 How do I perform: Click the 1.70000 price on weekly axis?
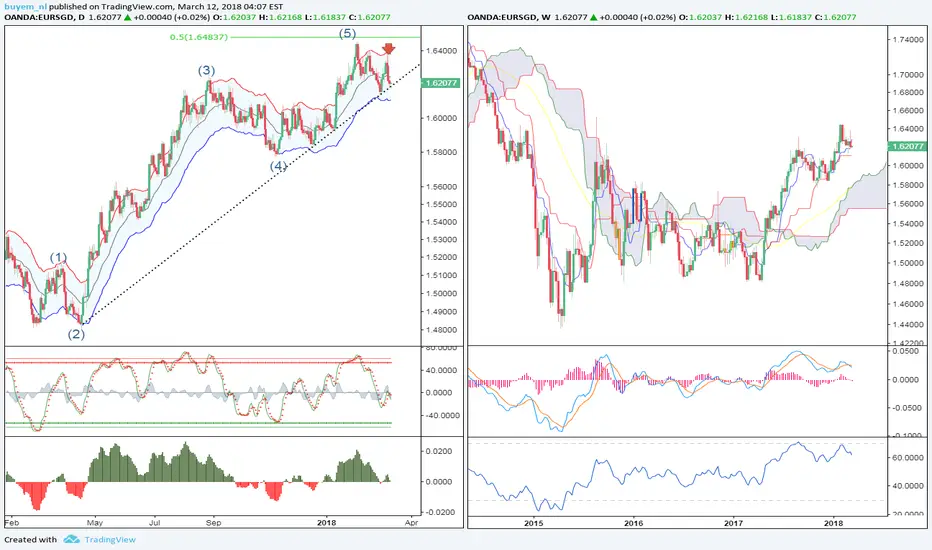pyautogui.click(x=909, y=75)
